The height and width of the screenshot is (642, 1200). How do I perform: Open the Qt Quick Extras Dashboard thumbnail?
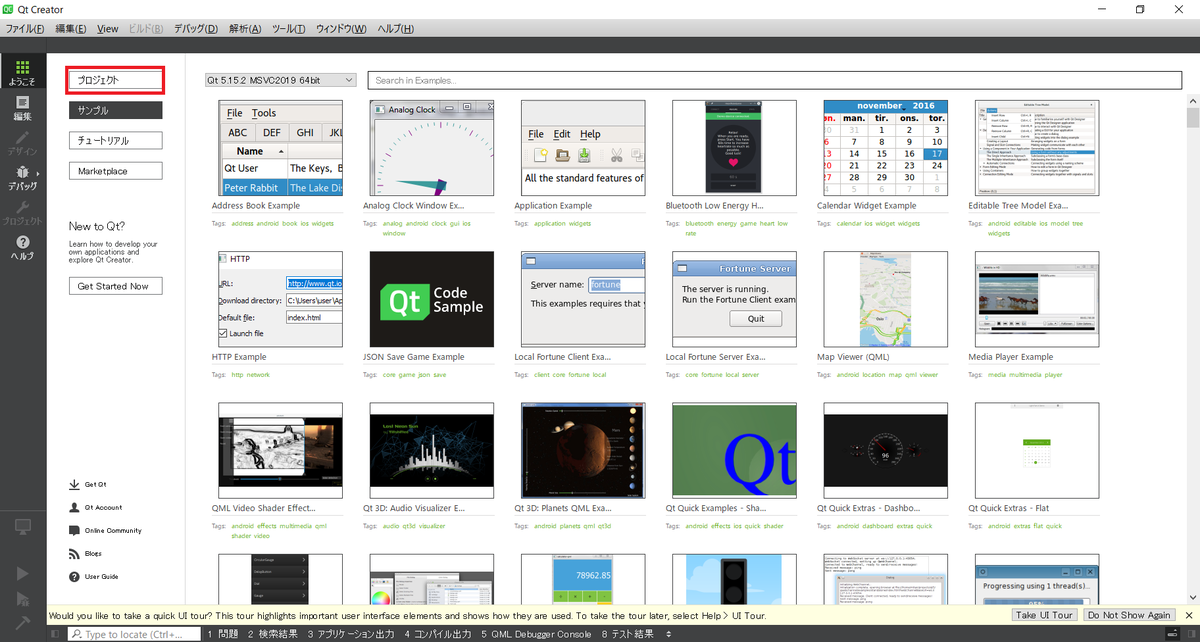(885, 450)
